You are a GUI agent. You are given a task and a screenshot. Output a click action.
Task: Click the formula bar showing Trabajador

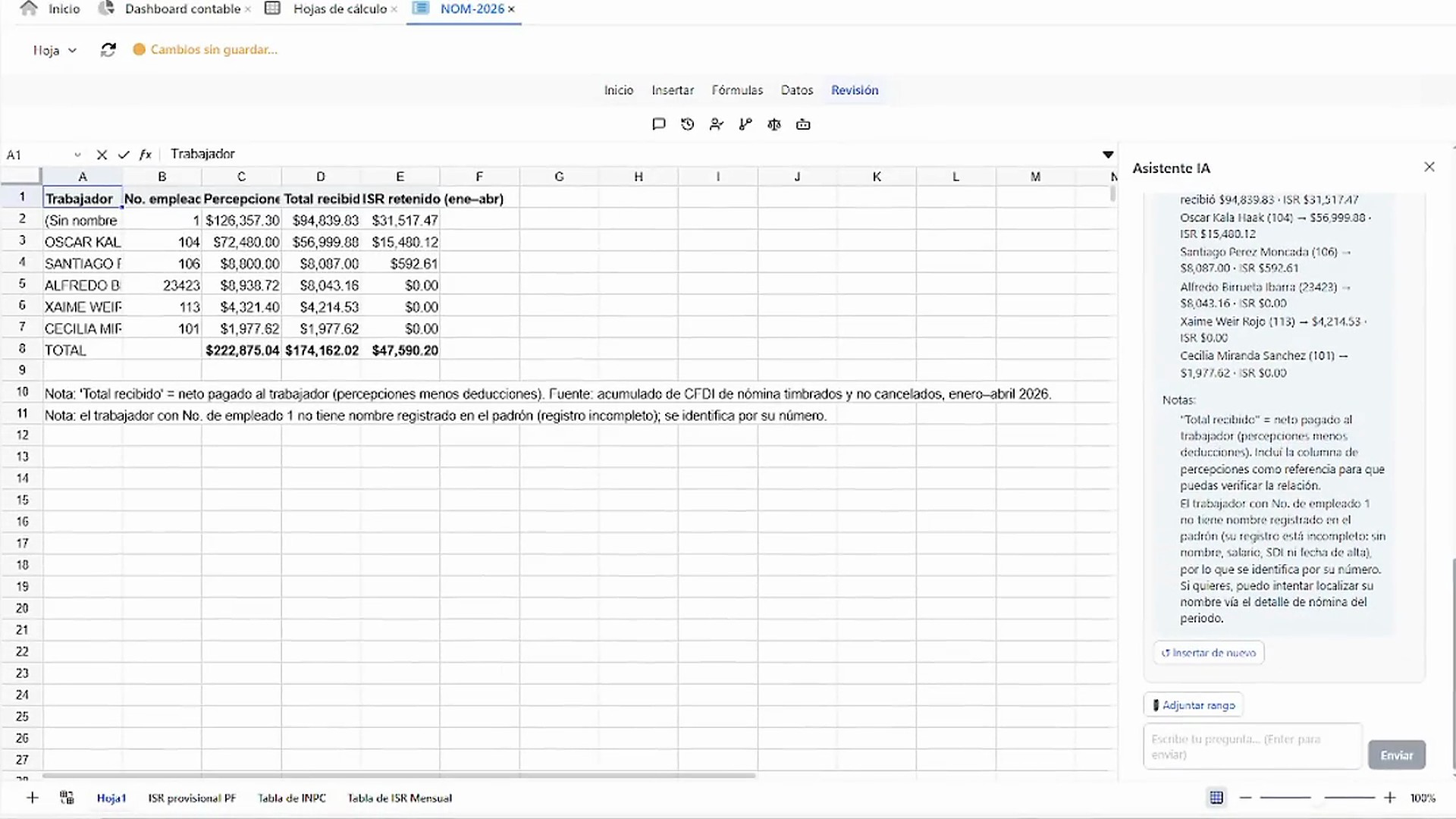[629, 154]
